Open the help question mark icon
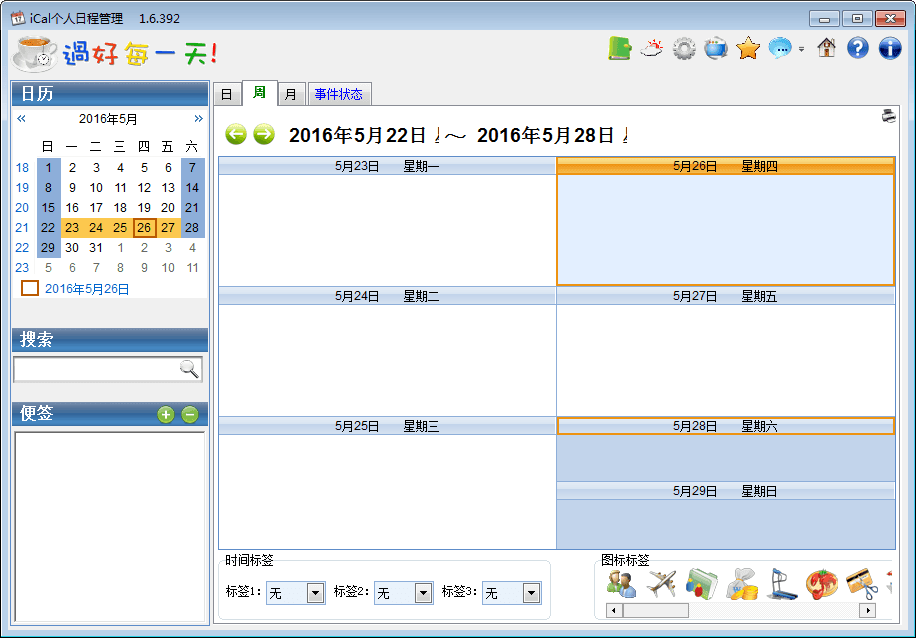Viewport: 916px width, 638px height. [x=858, y=48]
